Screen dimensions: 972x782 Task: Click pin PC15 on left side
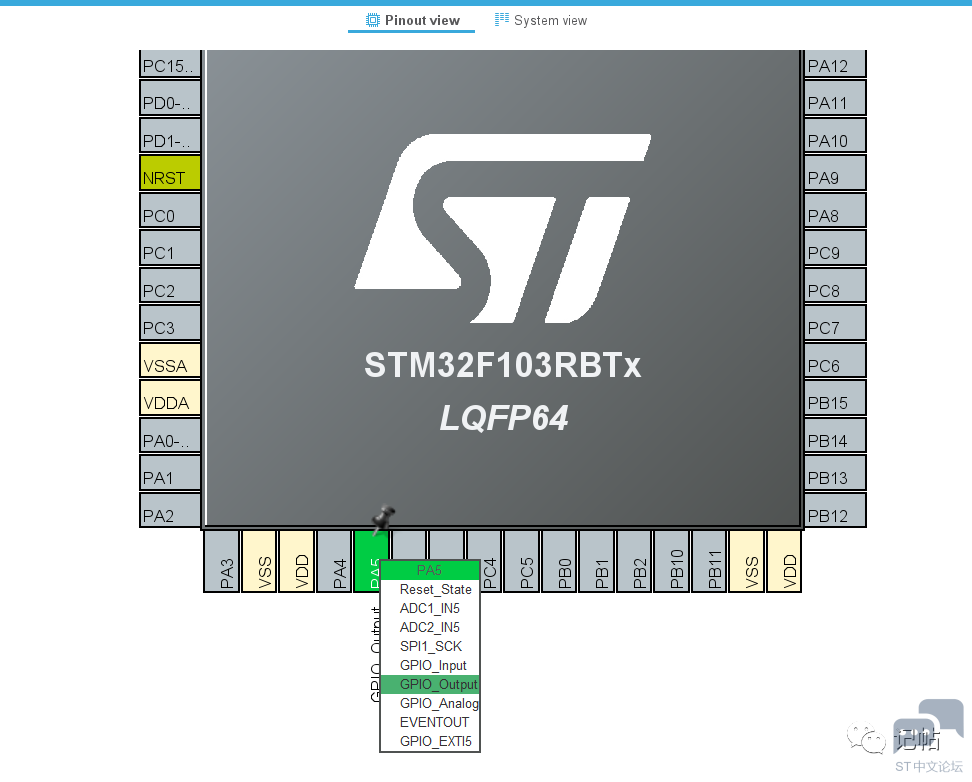point(170,63)
